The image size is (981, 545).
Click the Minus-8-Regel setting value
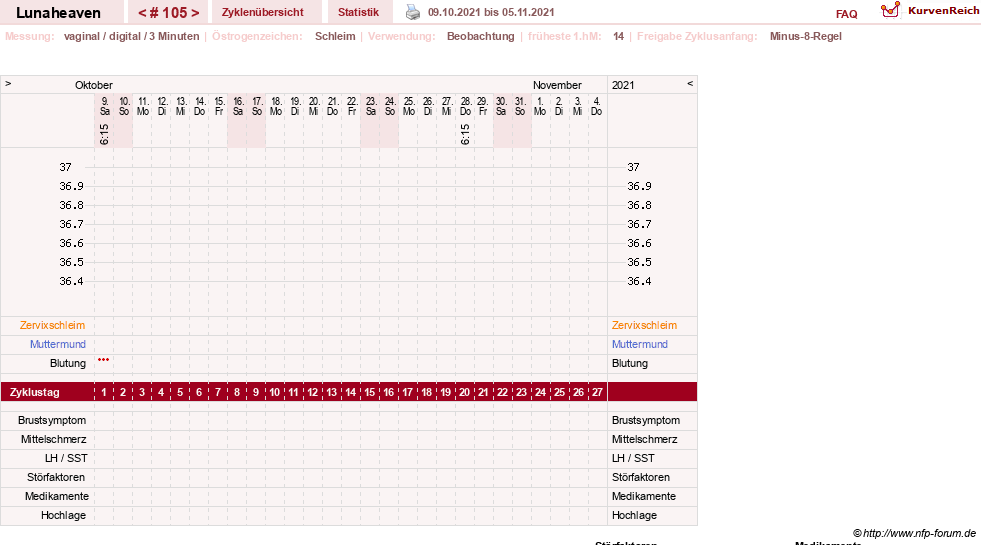[806, 36]
